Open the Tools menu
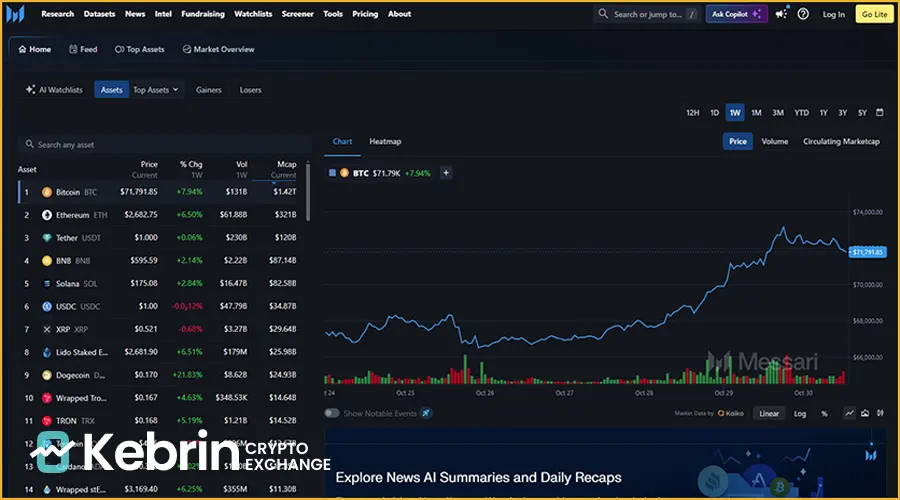The width and height of the screenshot is (900, 500). pyautogui.click(x=333, y=14)
